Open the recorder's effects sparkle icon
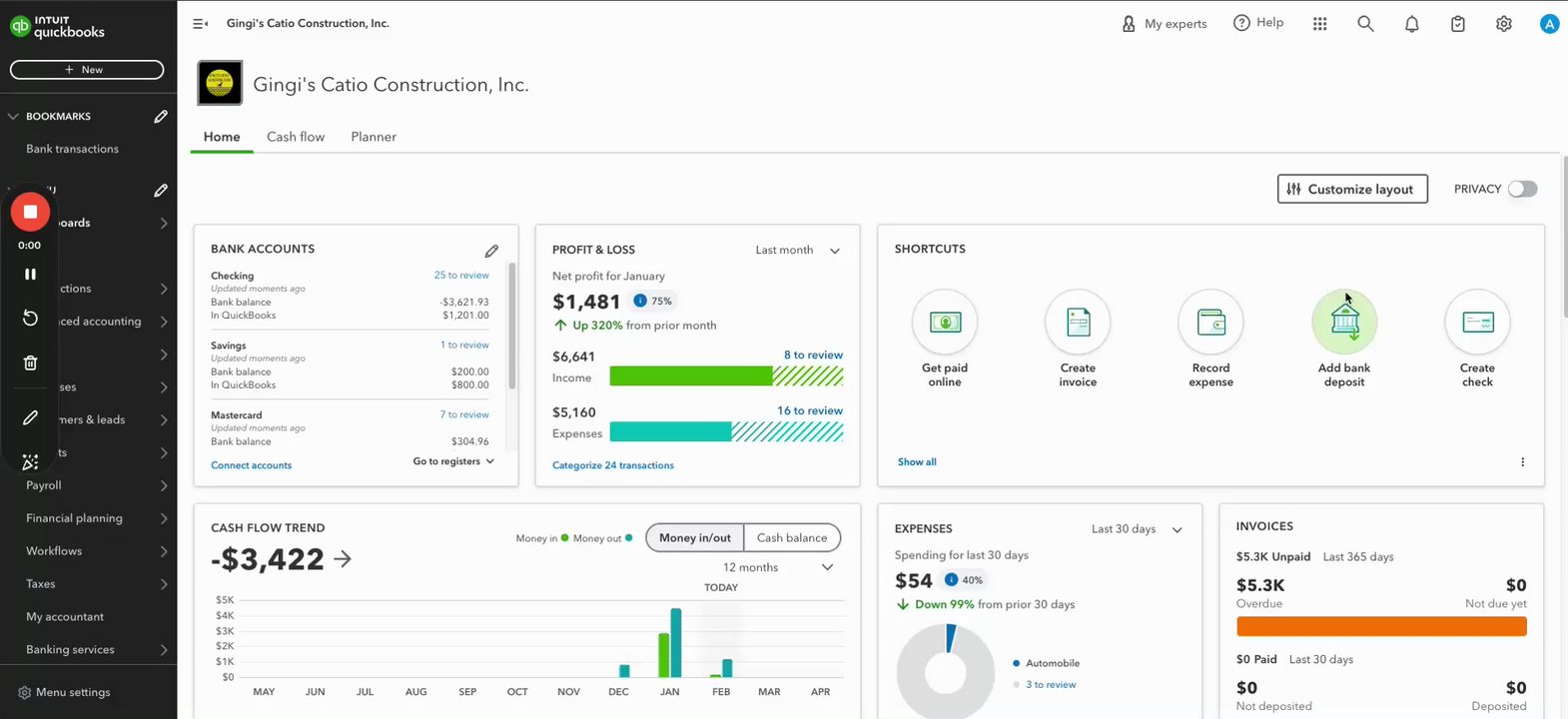The image size is (1568, 719). click(30, 461)
